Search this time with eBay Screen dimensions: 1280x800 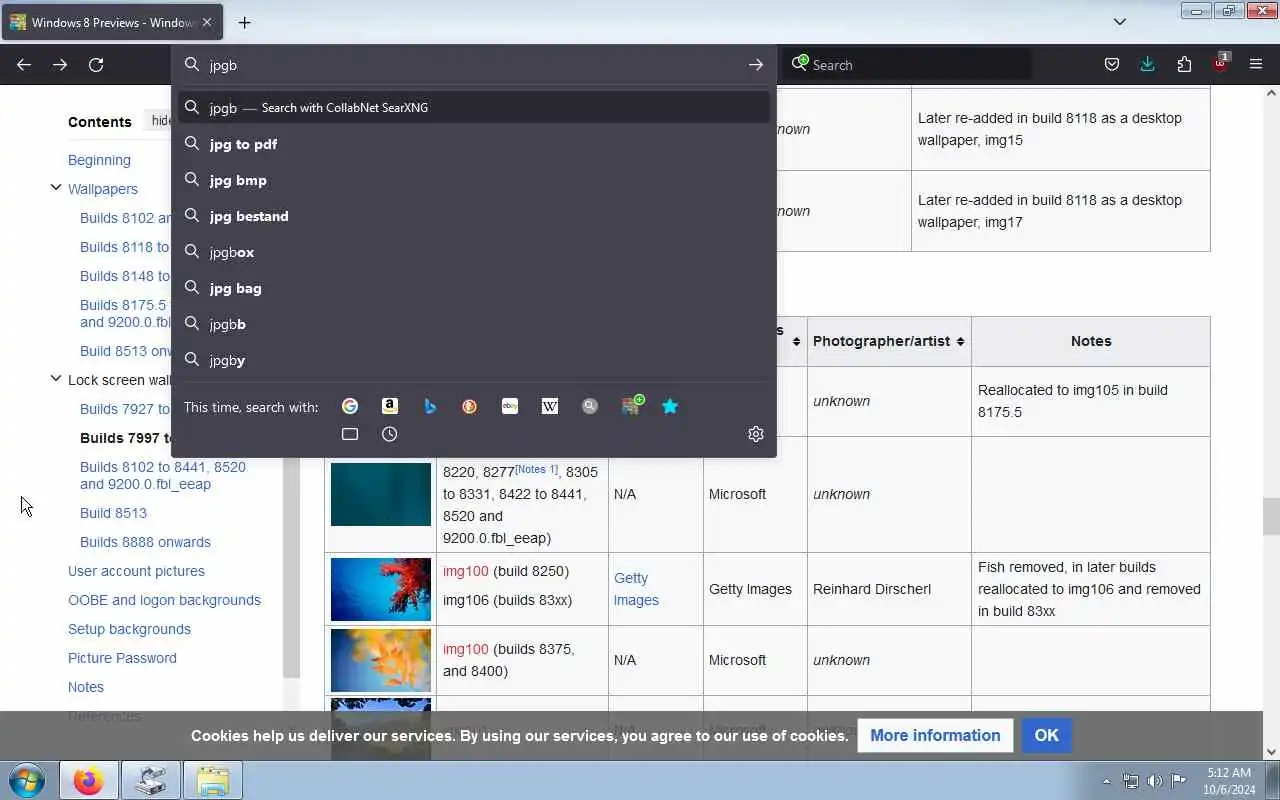510,406
